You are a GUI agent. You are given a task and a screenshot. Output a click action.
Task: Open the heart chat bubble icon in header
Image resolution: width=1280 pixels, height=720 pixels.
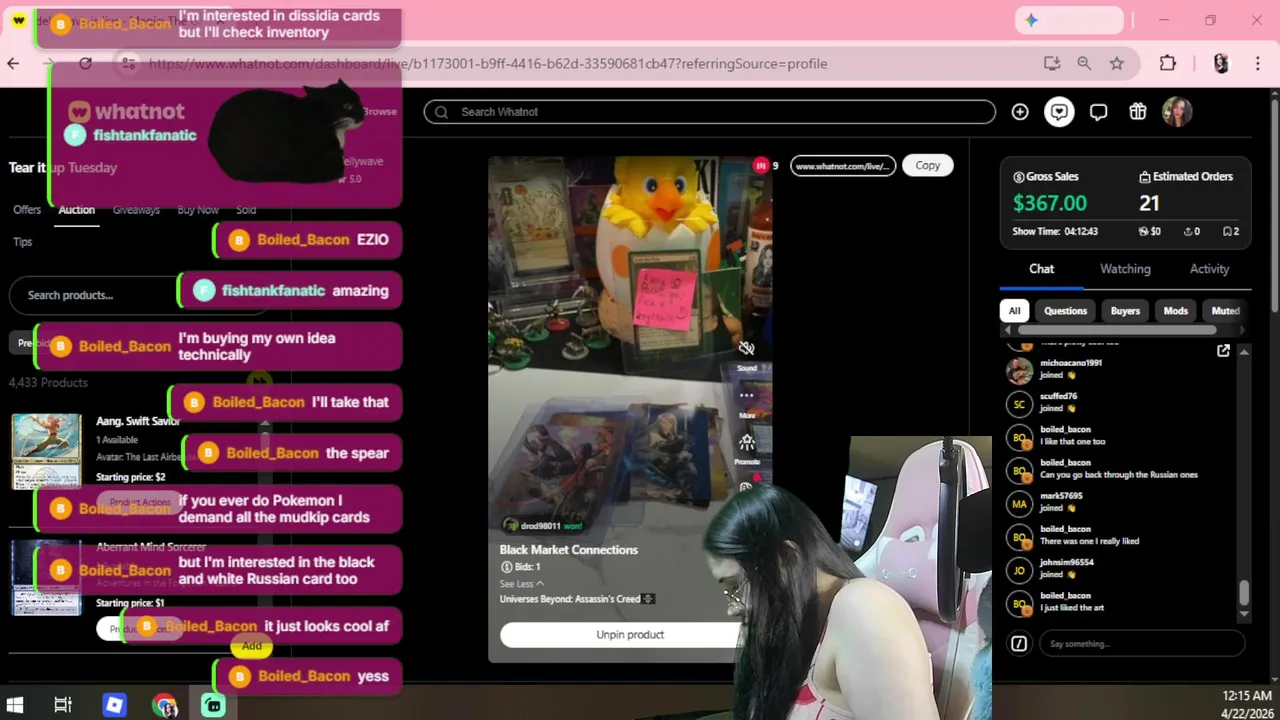tap(1059, 112)
